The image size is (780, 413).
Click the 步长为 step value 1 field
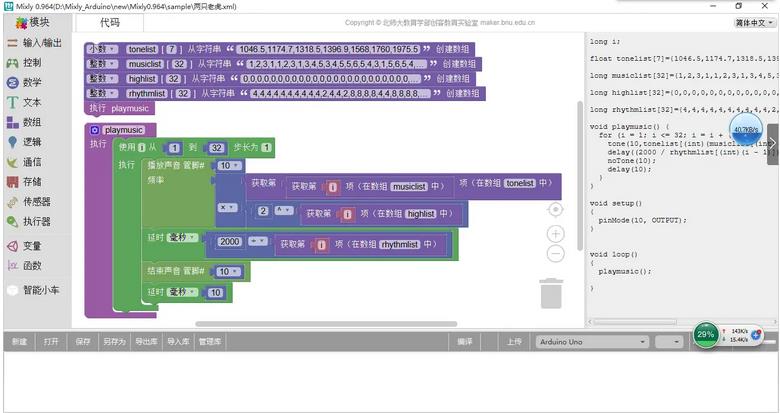(x=267, y=147)
